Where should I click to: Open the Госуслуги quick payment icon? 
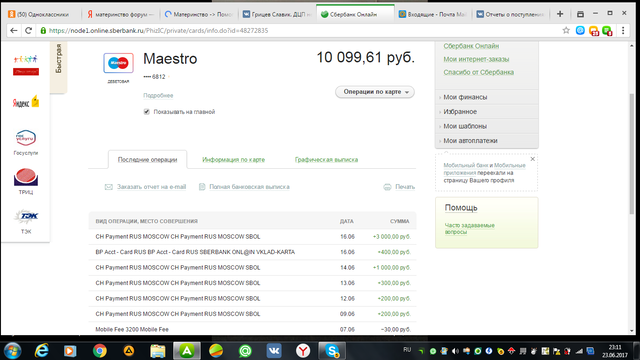click(x=26, y=138)
